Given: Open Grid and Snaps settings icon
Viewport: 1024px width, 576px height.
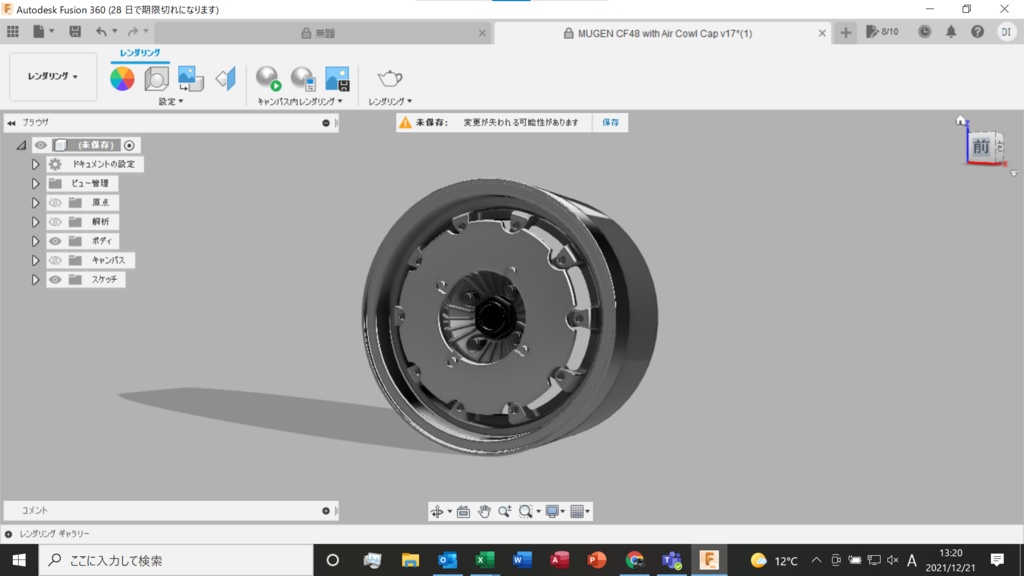Looking at the screenshot, I should tap(577, 511).
